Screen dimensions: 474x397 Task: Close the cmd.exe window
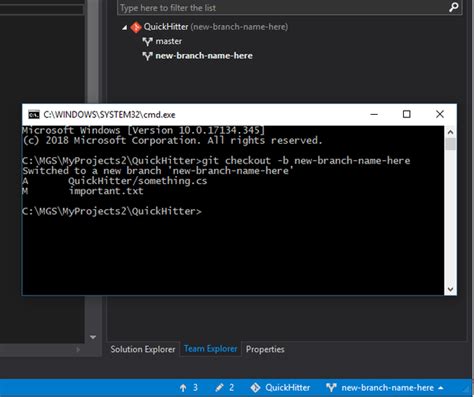click(440, 114)
